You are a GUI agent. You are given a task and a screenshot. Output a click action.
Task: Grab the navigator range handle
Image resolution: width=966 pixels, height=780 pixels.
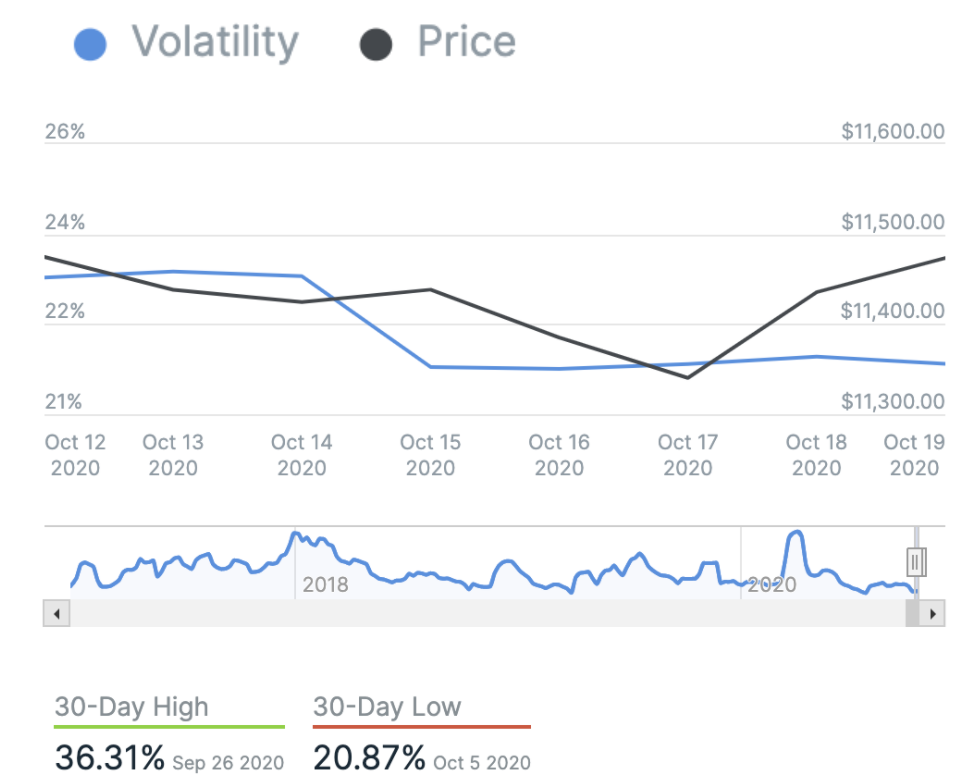coord(915,562)
